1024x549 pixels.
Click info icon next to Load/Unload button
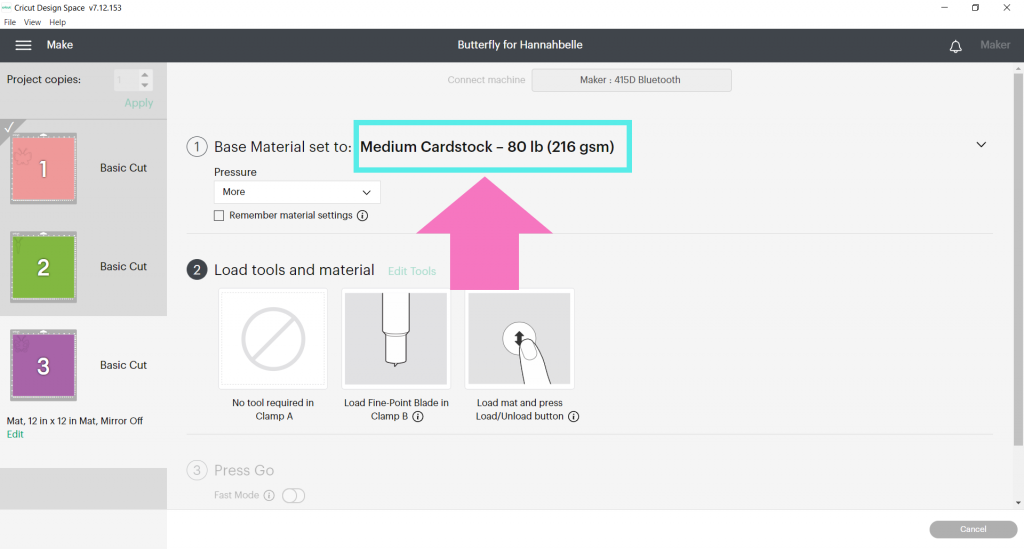[x=573, y=416]
